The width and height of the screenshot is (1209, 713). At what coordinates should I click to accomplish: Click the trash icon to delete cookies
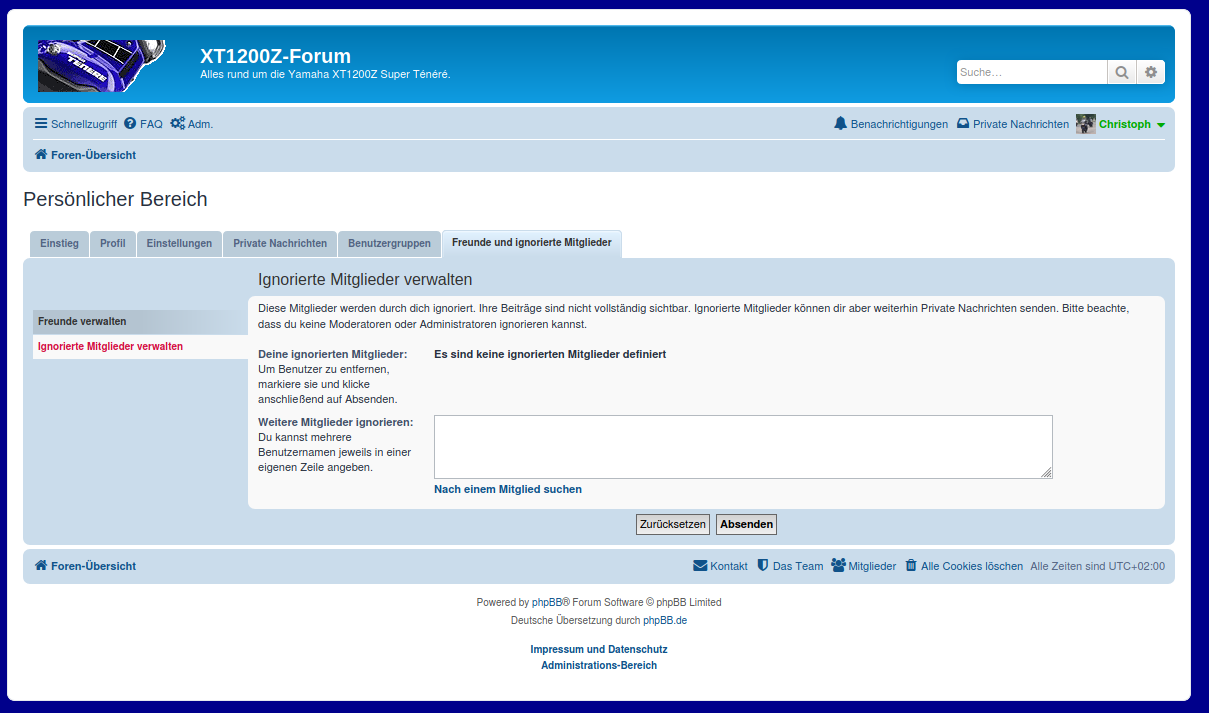[x=911, y=566]
